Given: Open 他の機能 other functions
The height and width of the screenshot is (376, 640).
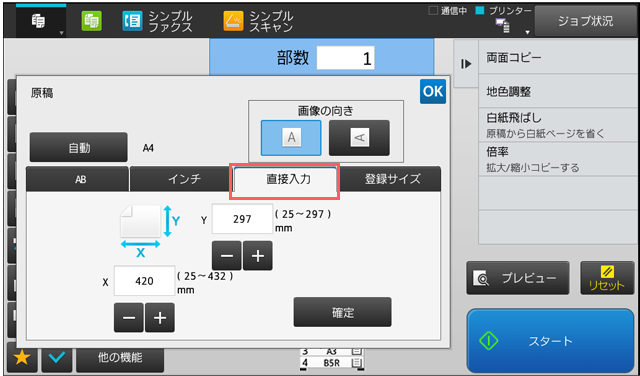Looking at the screenshot, I should 120,358.
